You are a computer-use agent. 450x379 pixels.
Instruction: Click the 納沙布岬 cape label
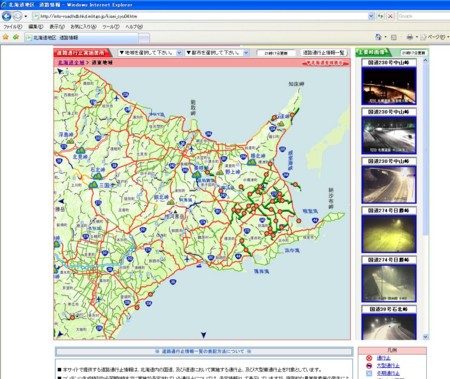[x=331, y=198]
